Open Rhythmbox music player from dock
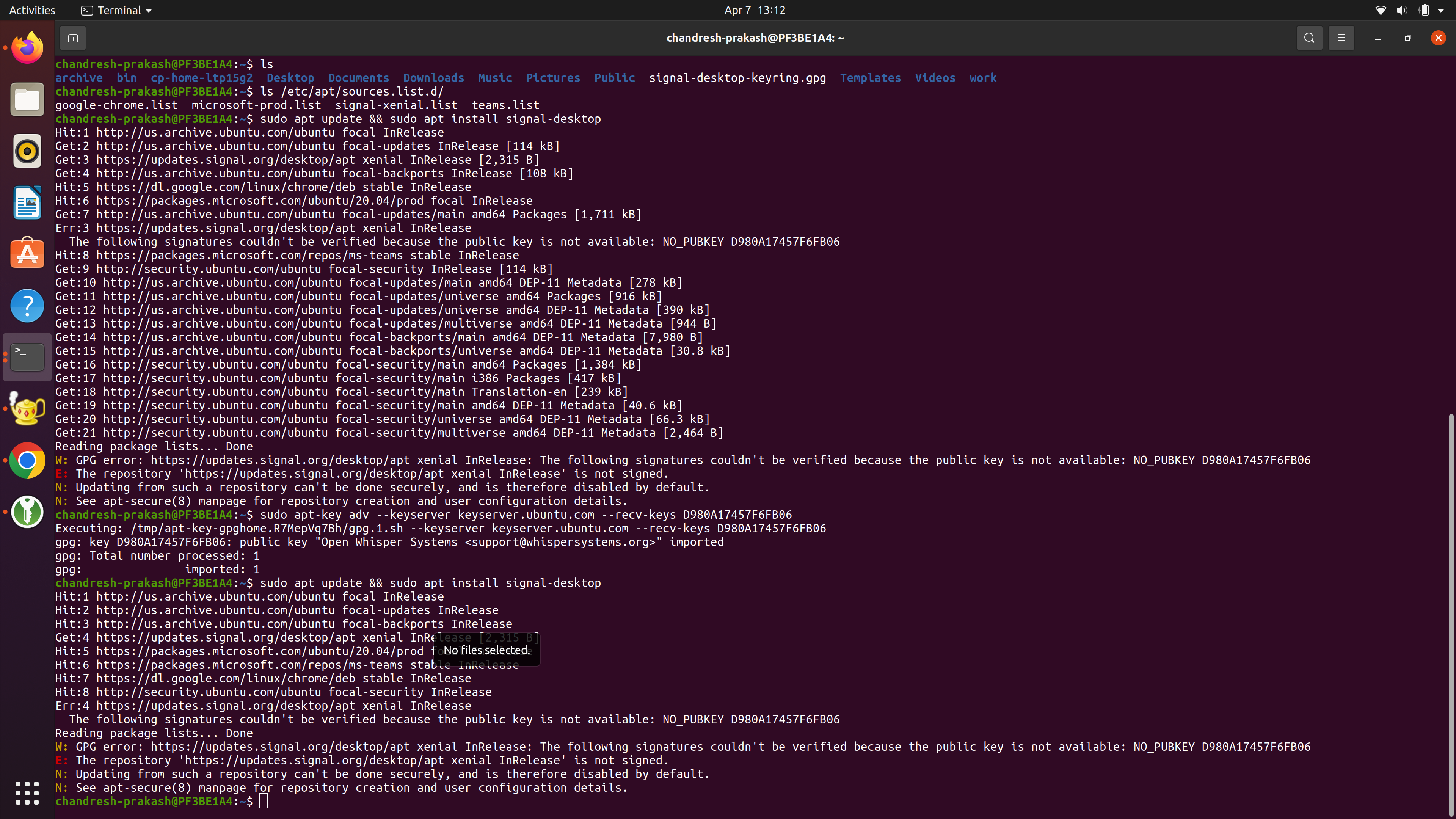This screenshot has width=1456, height=819. pyautogui.click(x=27, y=151)
